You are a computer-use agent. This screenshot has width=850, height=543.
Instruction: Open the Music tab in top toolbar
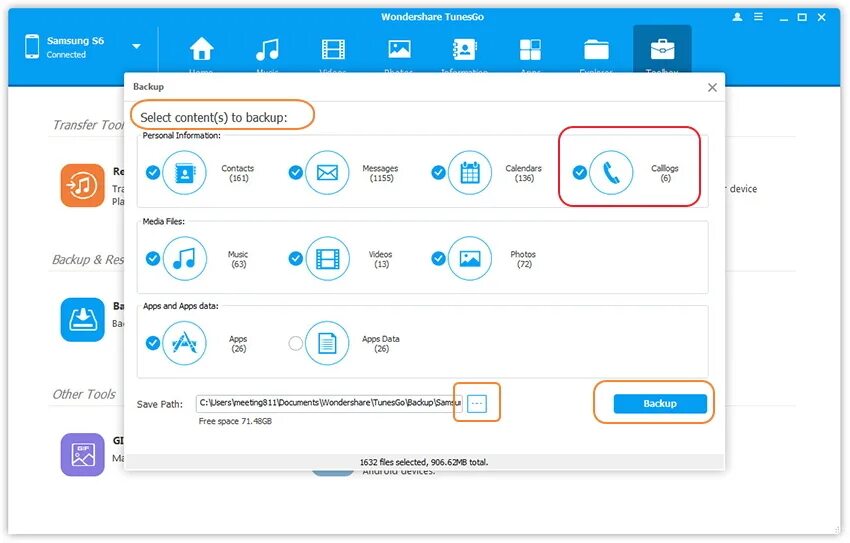click(x=267, y=50)
